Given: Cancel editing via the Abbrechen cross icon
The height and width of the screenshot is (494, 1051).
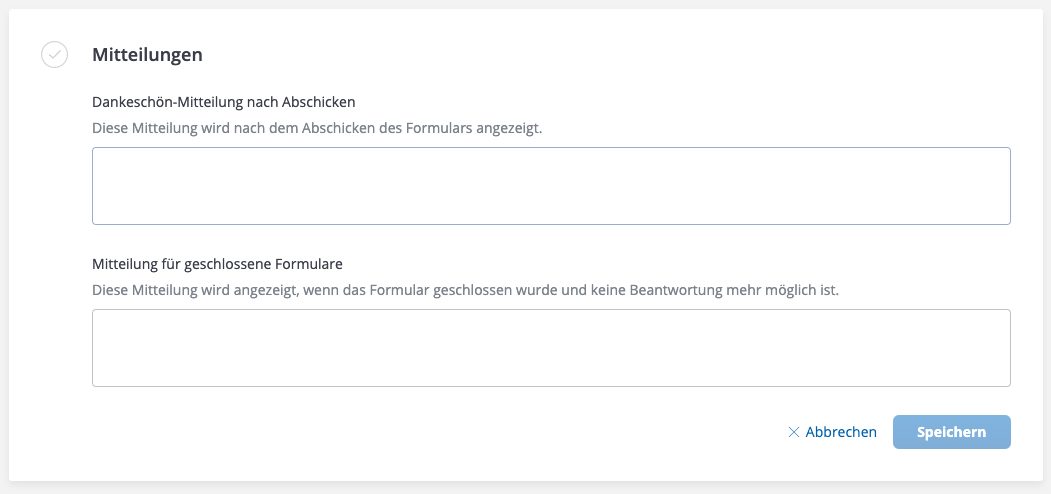Looking at the screenshot, I should click(x=794, y=432).
